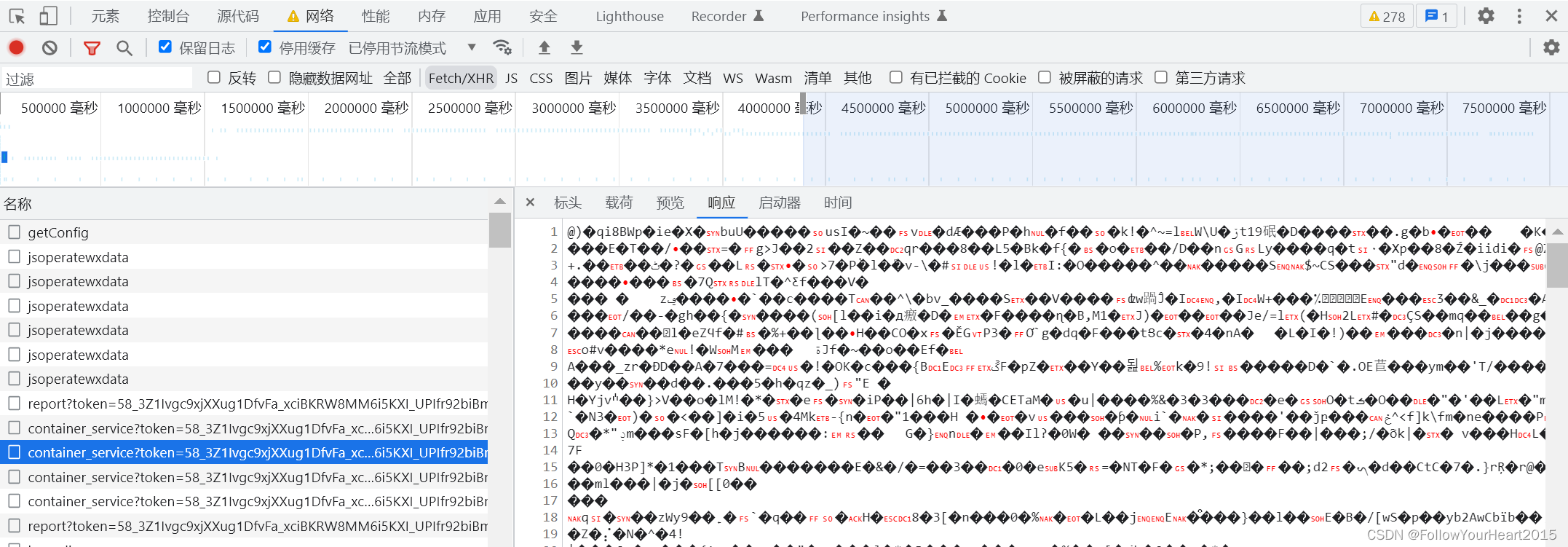Open throttling dropdown 已停用节流模式

point(412,48)
